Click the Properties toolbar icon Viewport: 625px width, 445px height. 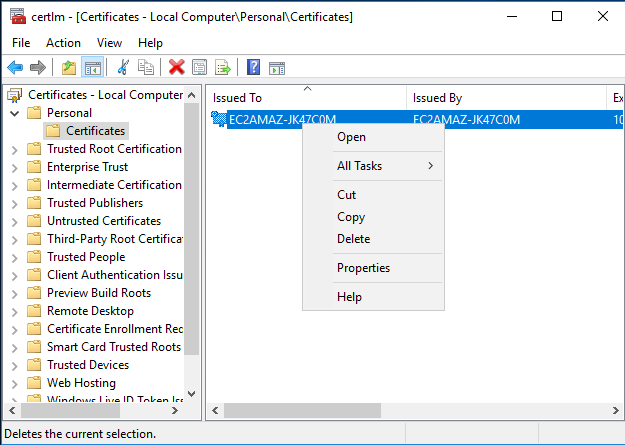199,67
